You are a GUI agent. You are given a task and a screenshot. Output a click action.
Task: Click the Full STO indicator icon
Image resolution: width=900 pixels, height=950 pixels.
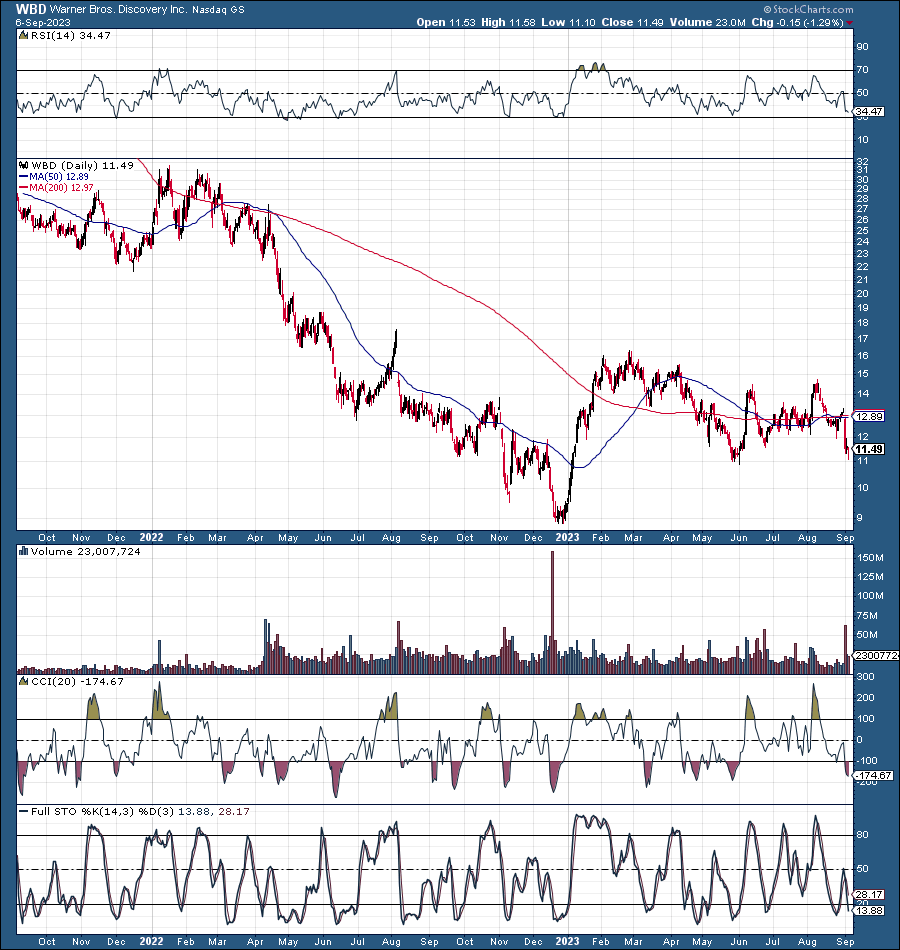21,811
